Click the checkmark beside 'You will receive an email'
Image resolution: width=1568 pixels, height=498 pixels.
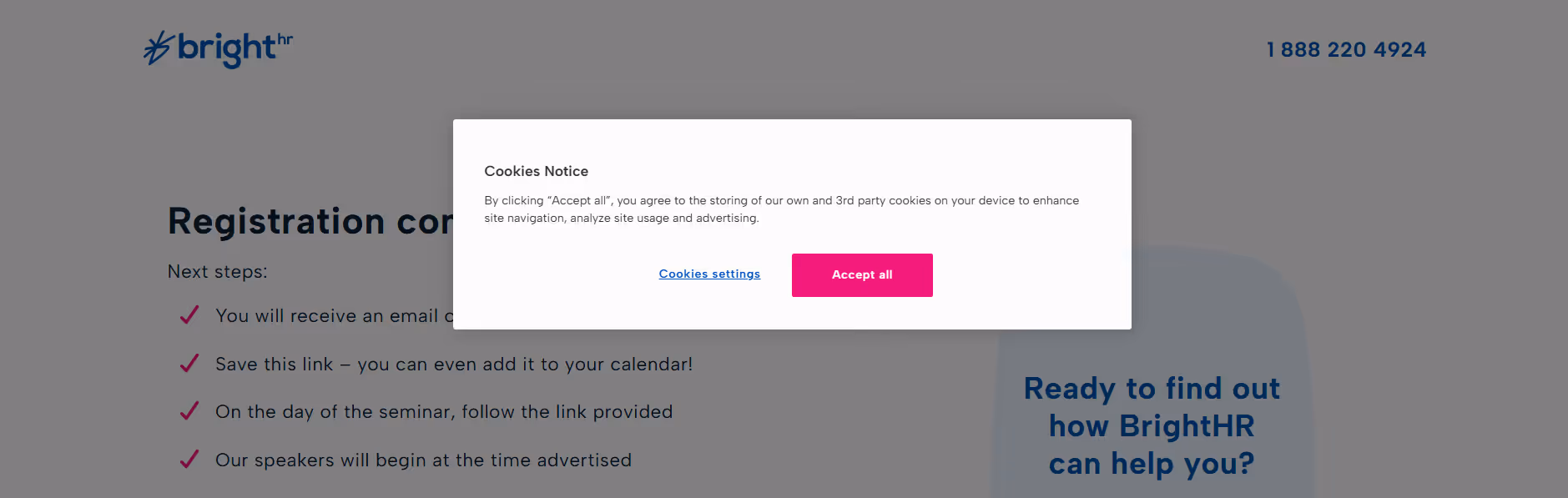click(x=189, y=315)
